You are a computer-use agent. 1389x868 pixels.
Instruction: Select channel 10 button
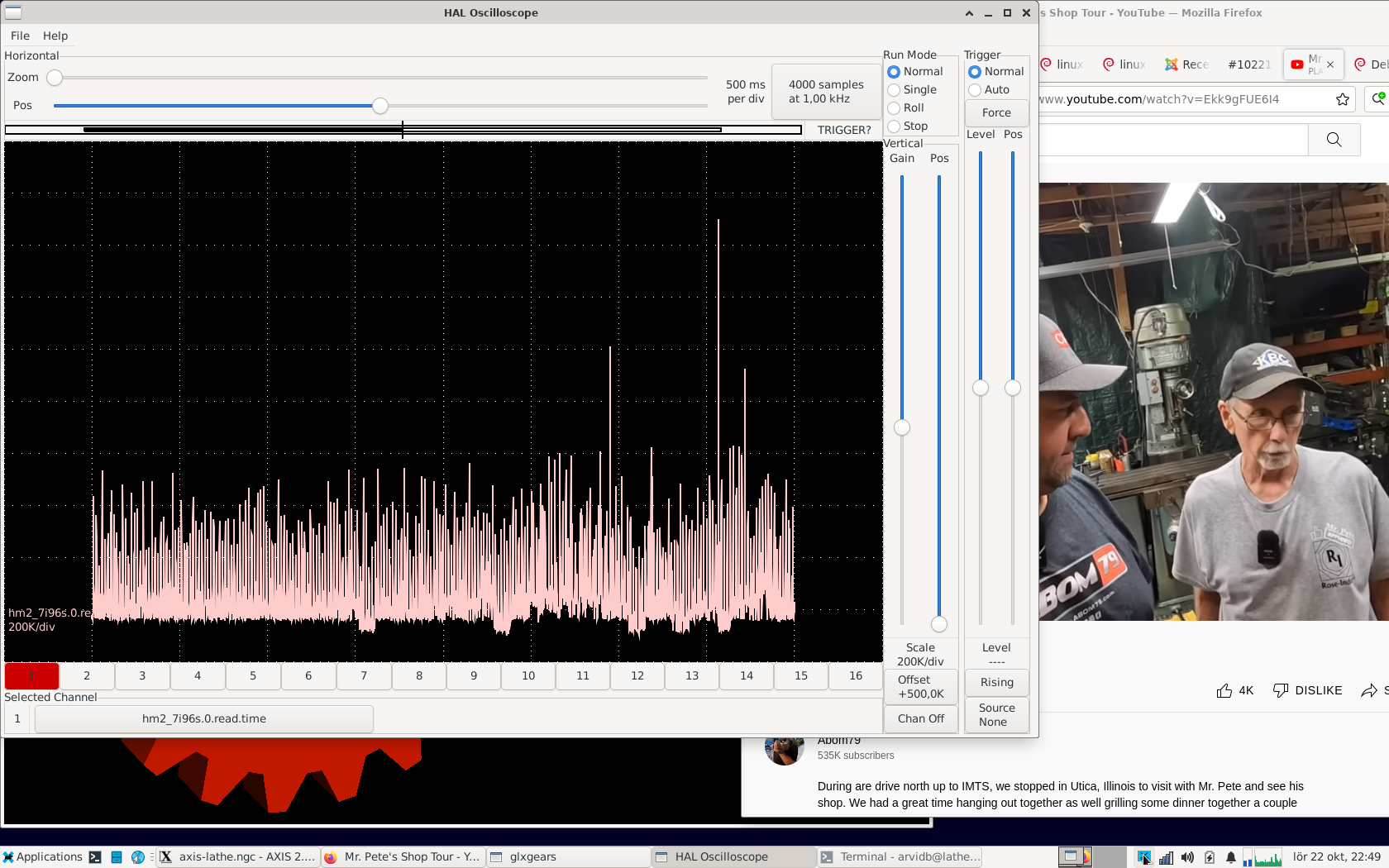[x=528, y=675]
